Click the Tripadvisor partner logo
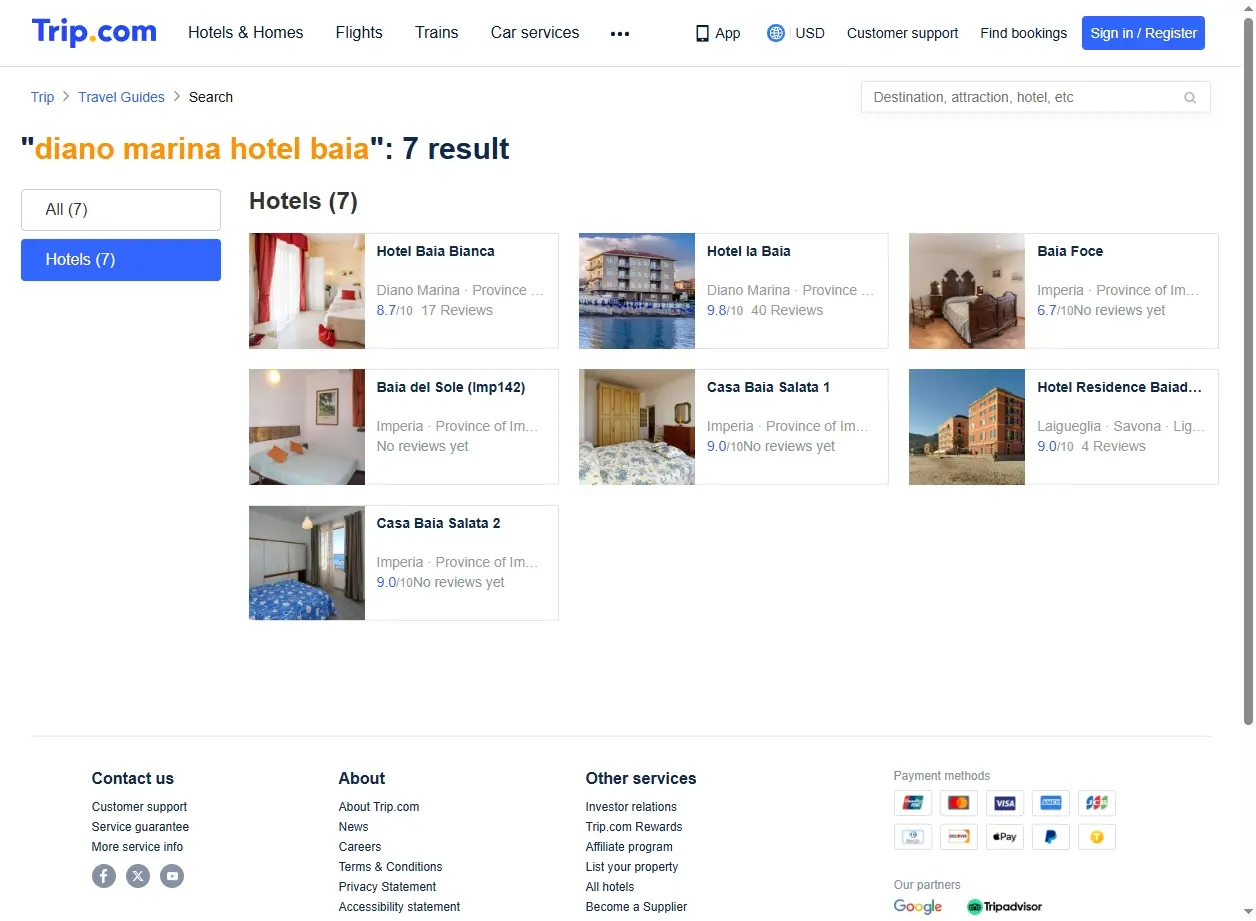This screenshot has width=1256, height=921. click(x=1004, y=906)
